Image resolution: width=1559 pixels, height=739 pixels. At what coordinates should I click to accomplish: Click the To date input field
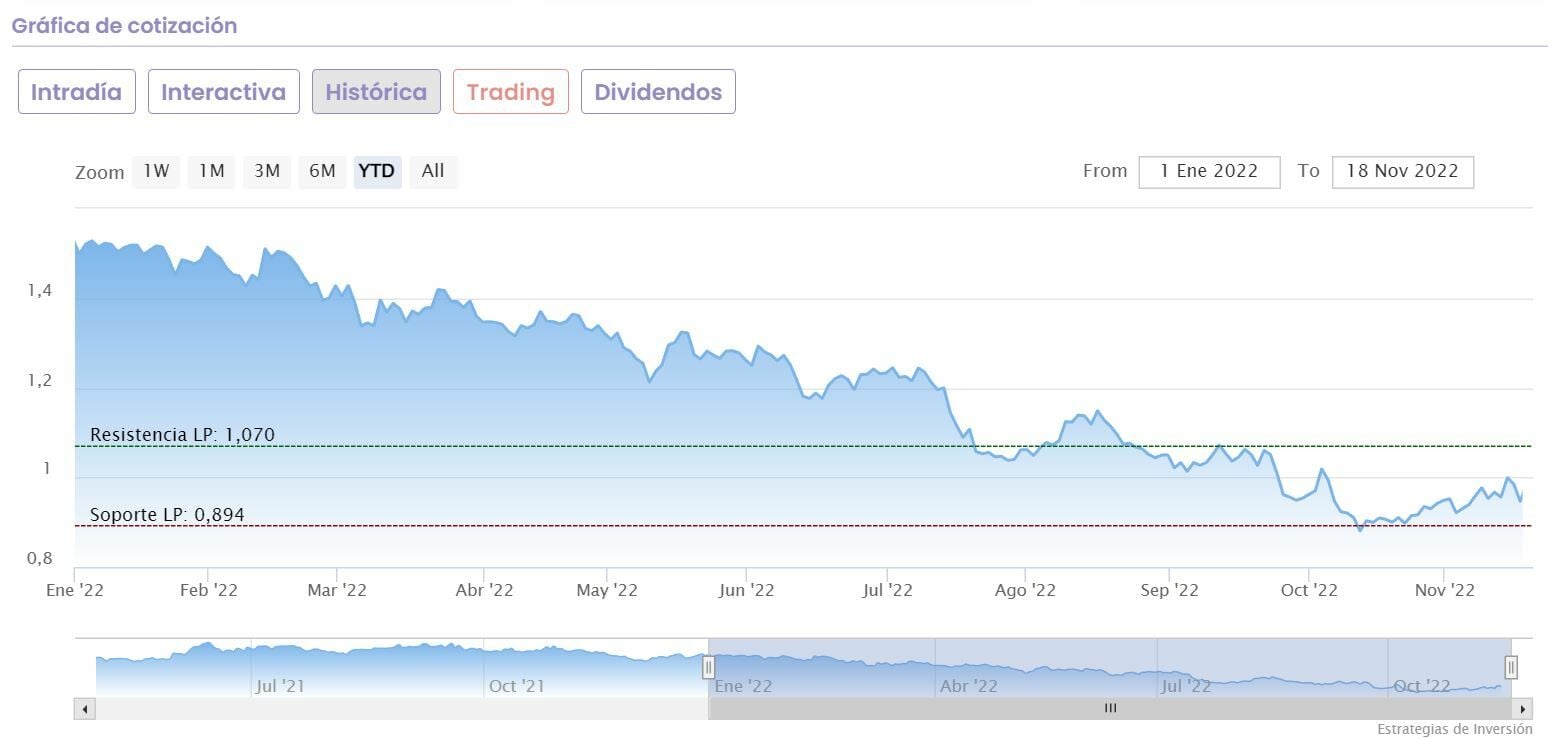(x=1402, y=171)
